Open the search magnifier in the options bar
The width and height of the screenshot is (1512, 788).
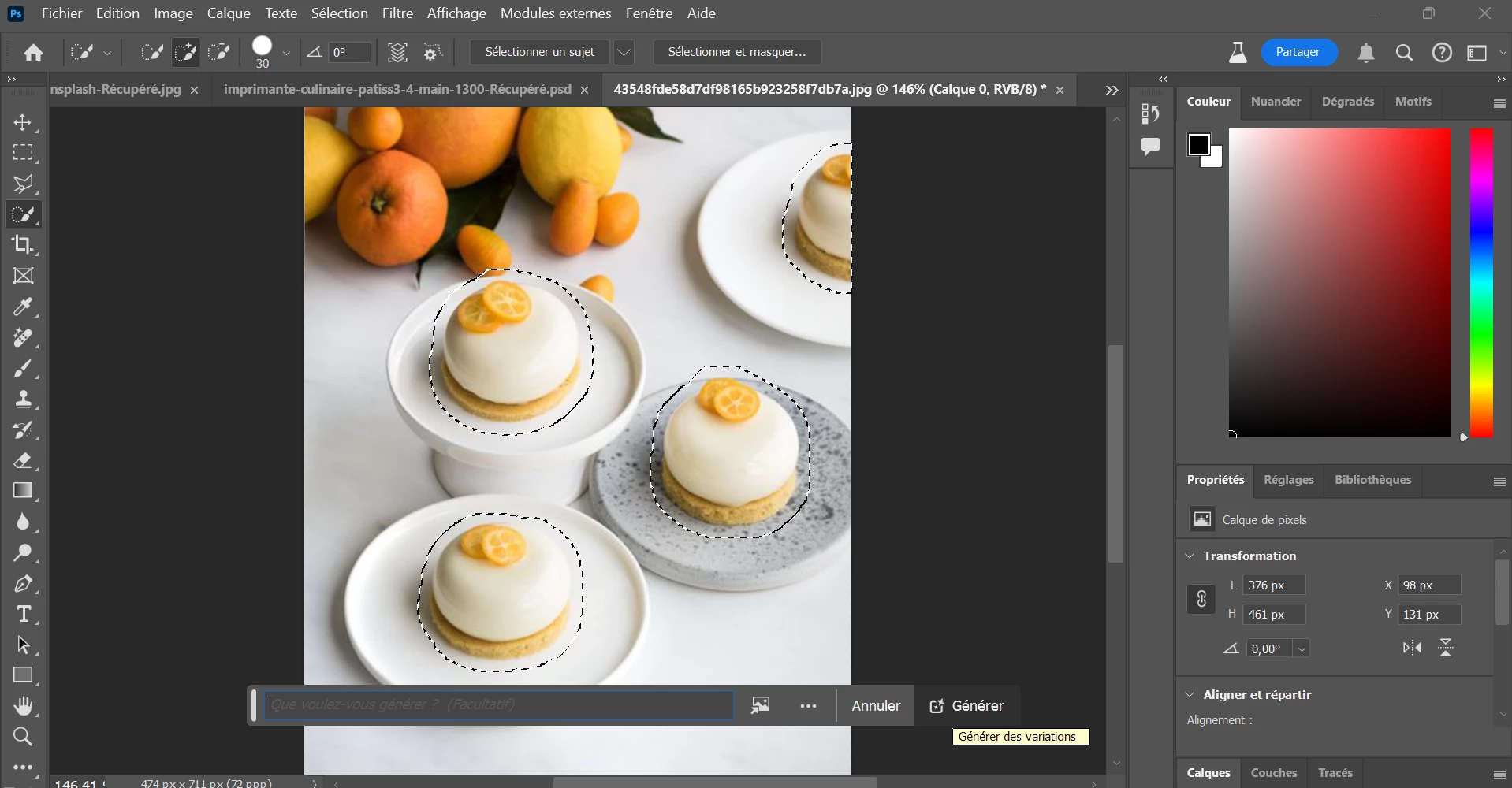click(x=1404, y=53)
